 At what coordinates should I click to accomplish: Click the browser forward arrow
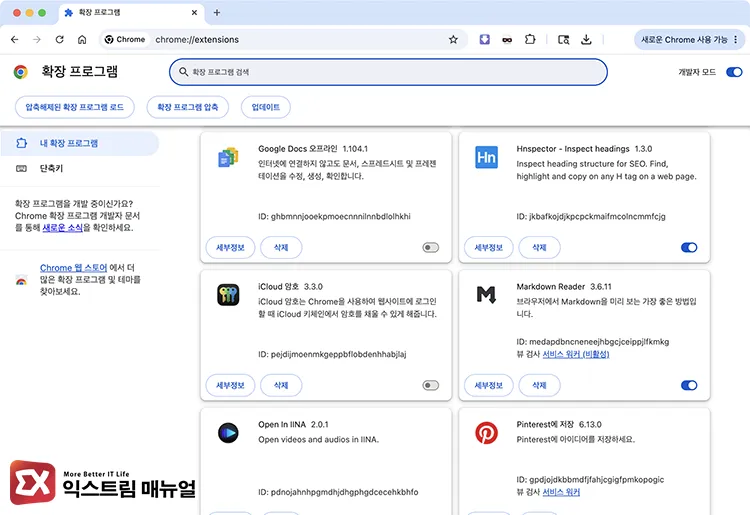point(37,40)
